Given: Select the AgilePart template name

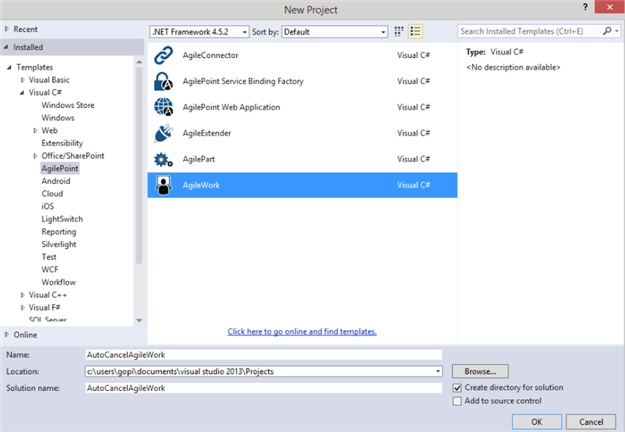Looking at the screenshot, I should tap(199, 159).
